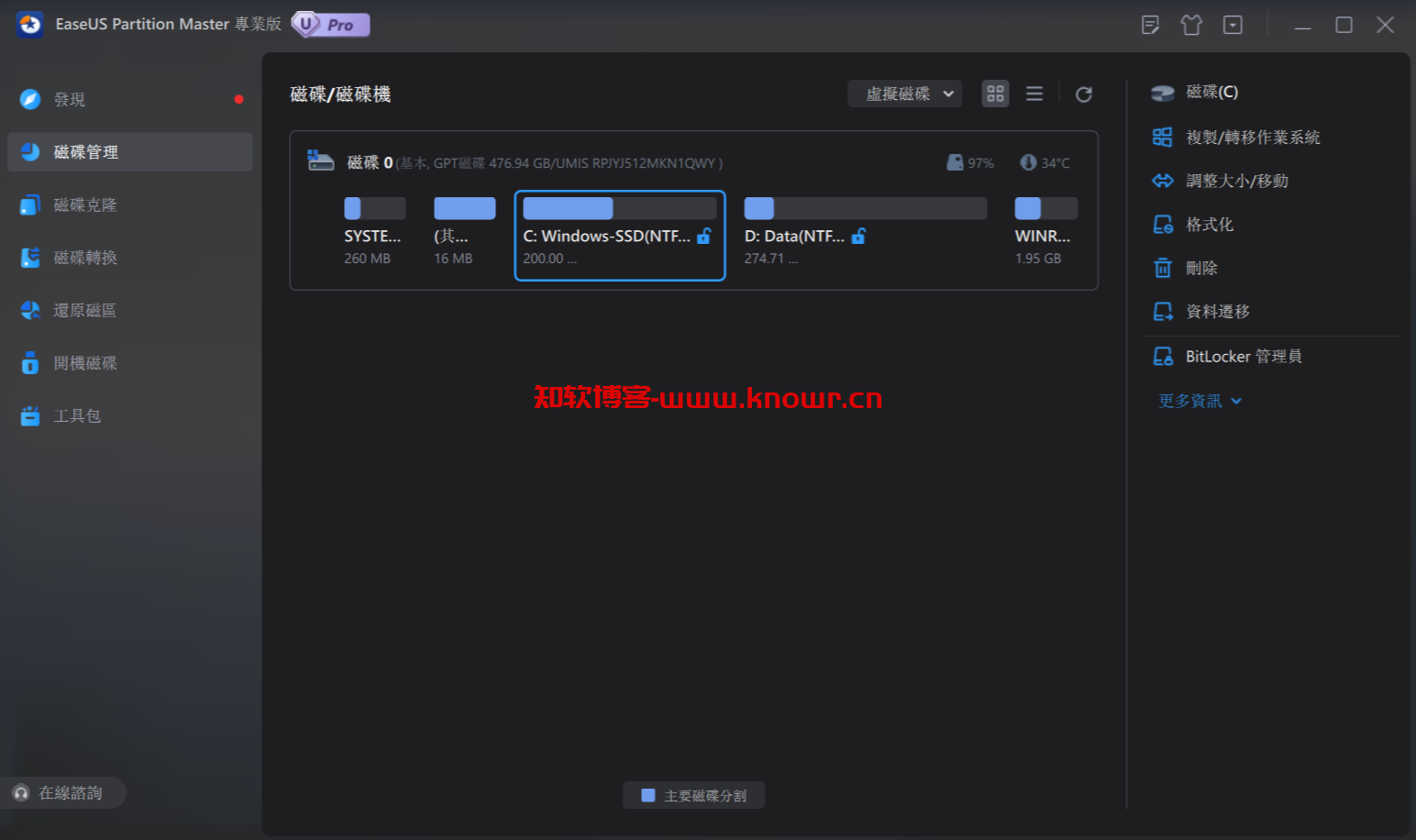The image size is (1416, 840).
Task: Open 磁碟克隆 disk clone section
Action: (x=129, y=204)
